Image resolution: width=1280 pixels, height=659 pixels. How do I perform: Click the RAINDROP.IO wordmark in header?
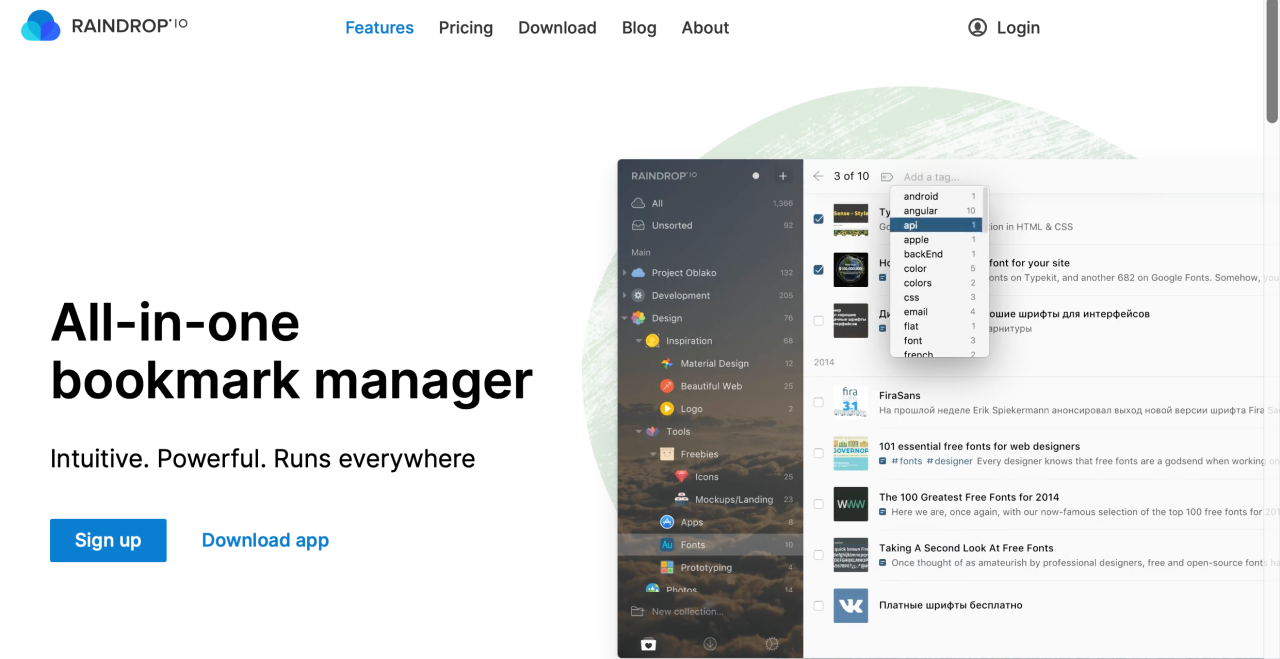click(130, 25)
